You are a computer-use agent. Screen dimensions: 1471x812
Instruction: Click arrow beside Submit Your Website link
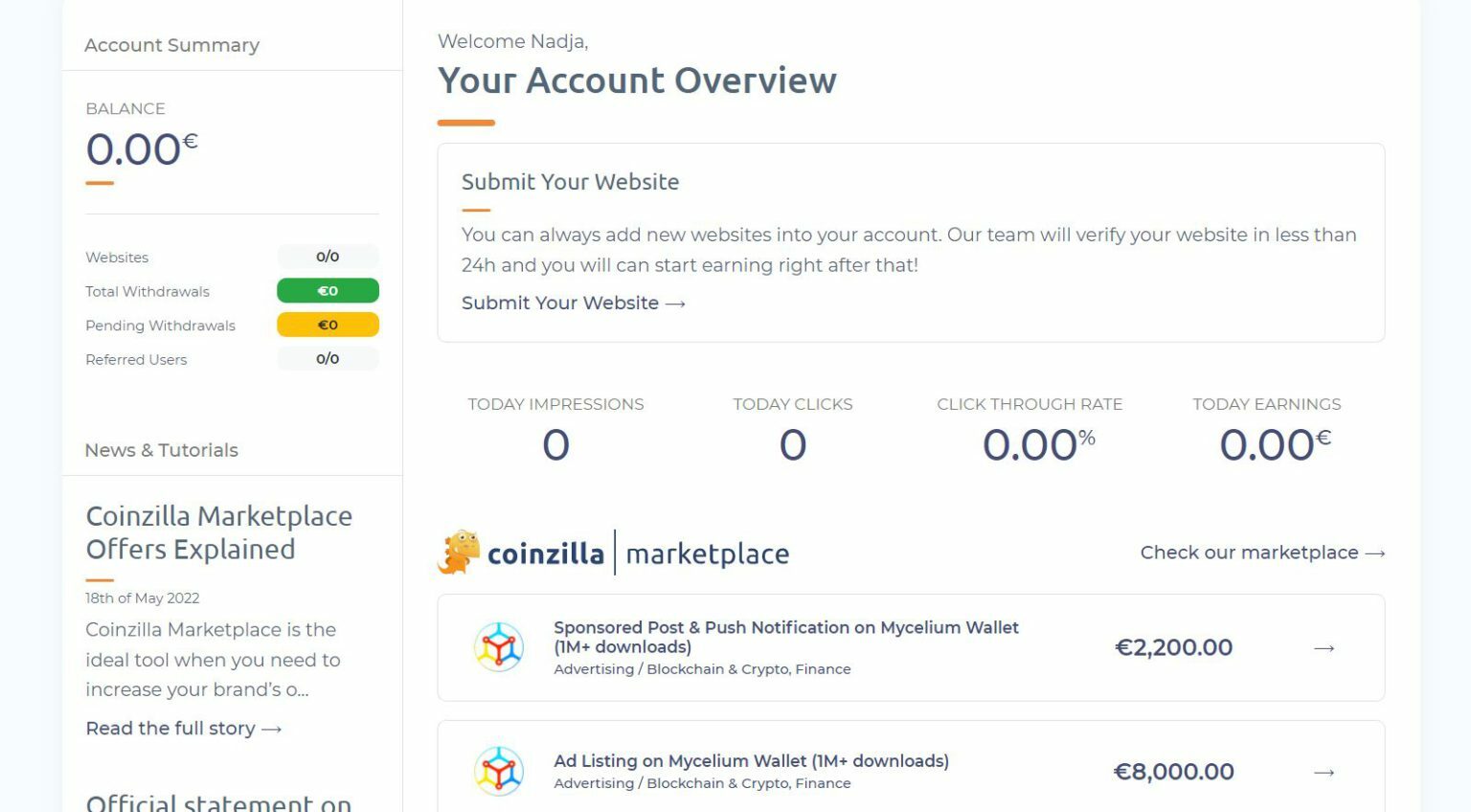[x=675, y=304]
